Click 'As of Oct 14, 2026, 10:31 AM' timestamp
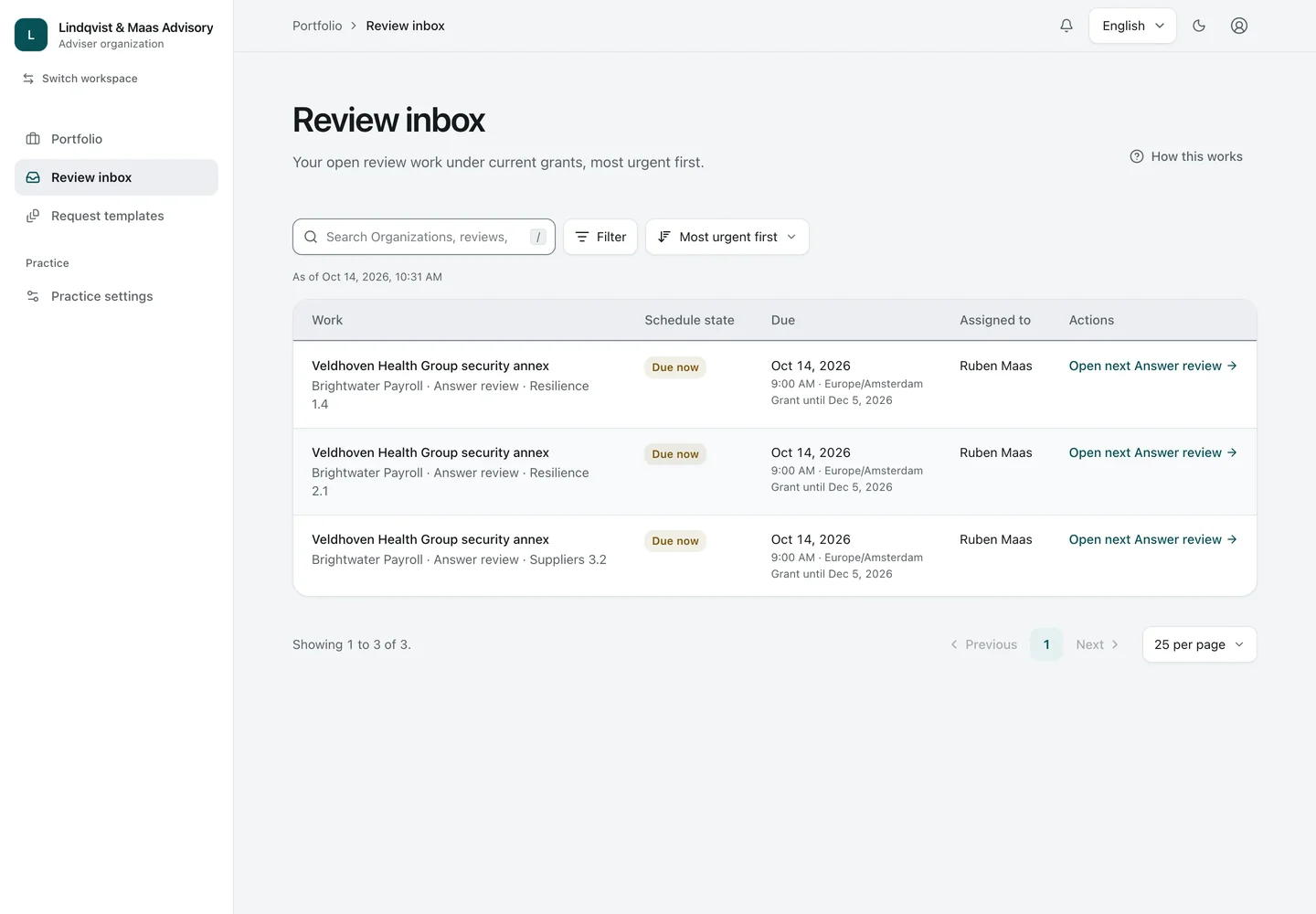 point(367,277)
